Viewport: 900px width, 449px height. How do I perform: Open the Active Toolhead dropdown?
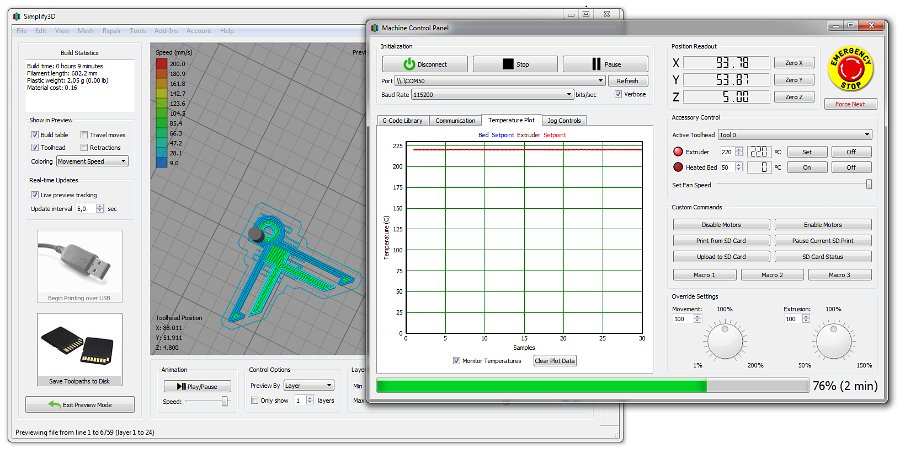(x=795, y=135)
